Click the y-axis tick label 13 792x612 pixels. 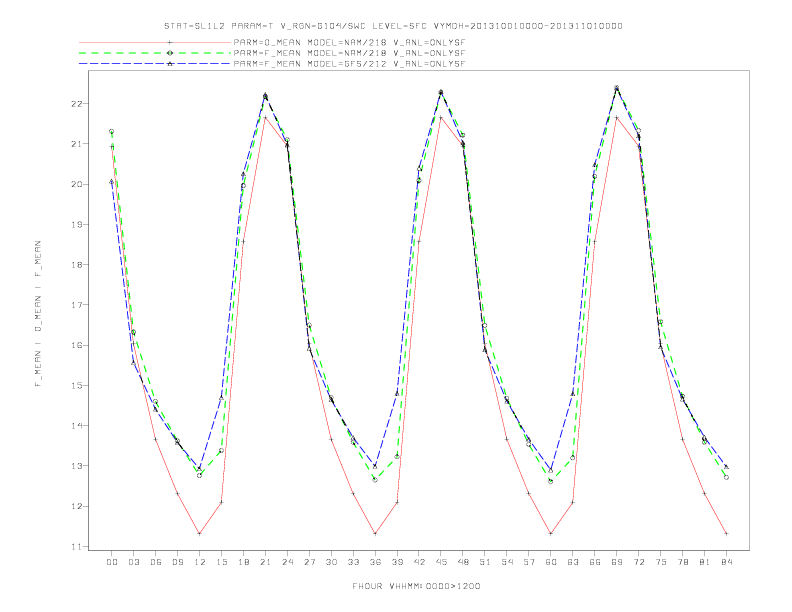[76, 466]
